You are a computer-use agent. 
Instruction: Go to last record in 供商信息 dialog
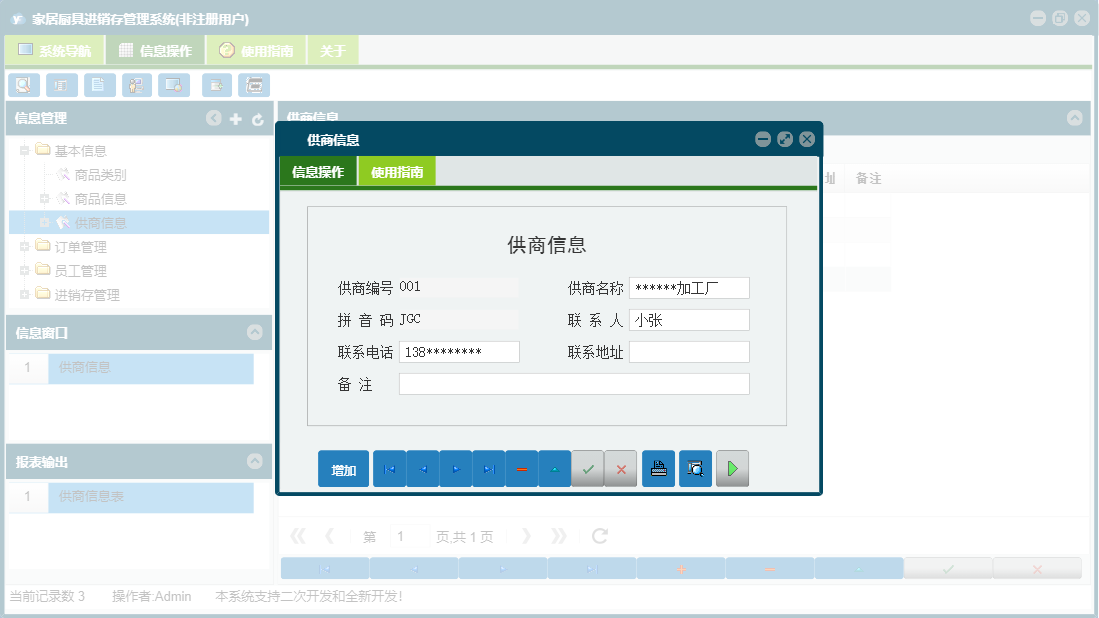coord(489,469)
